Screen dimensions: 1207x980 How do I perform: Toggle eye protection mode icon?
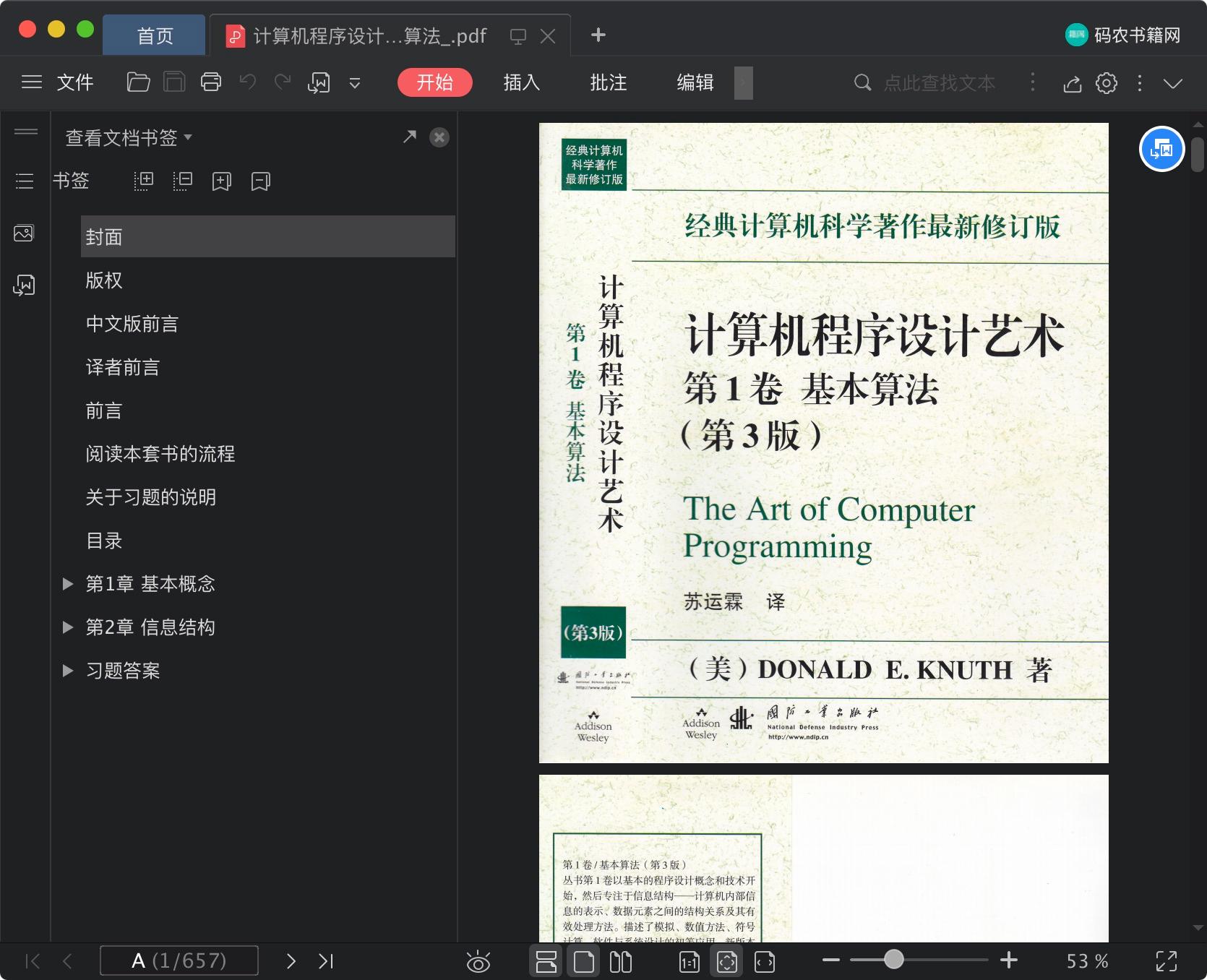478,962
